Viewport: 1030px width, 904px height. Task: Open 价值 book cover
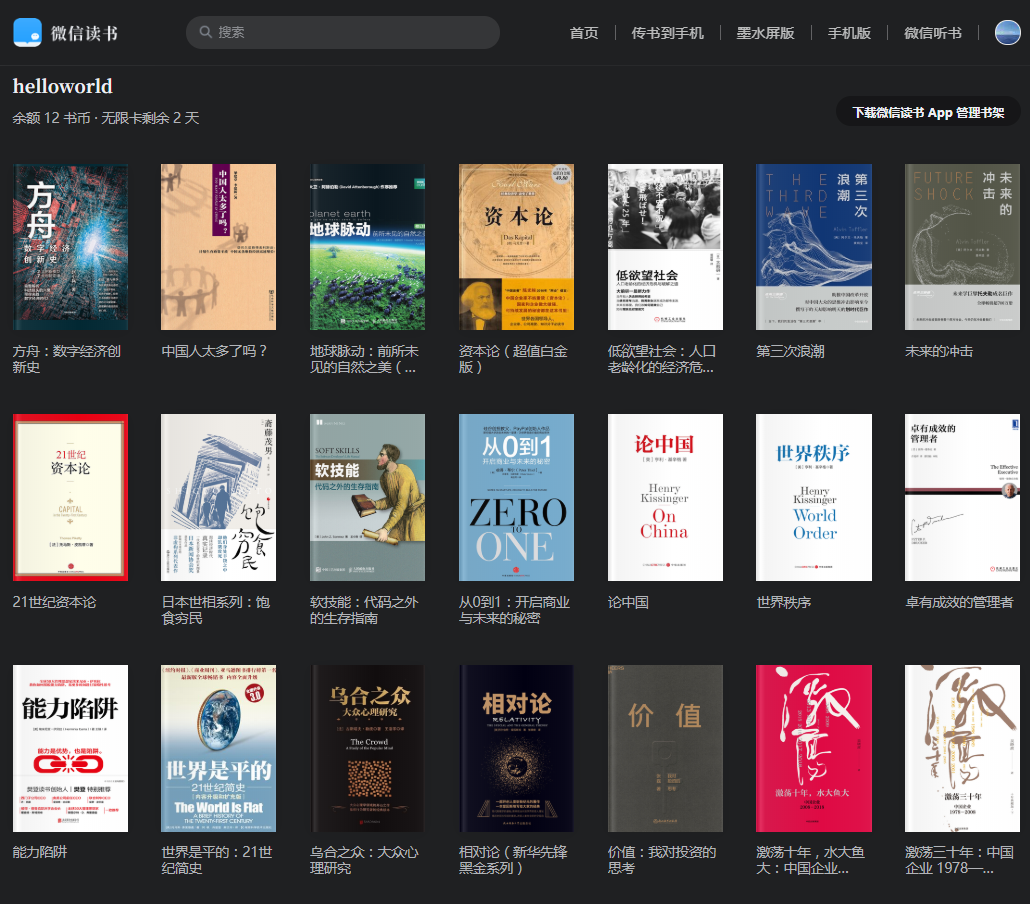pos(665,748)
